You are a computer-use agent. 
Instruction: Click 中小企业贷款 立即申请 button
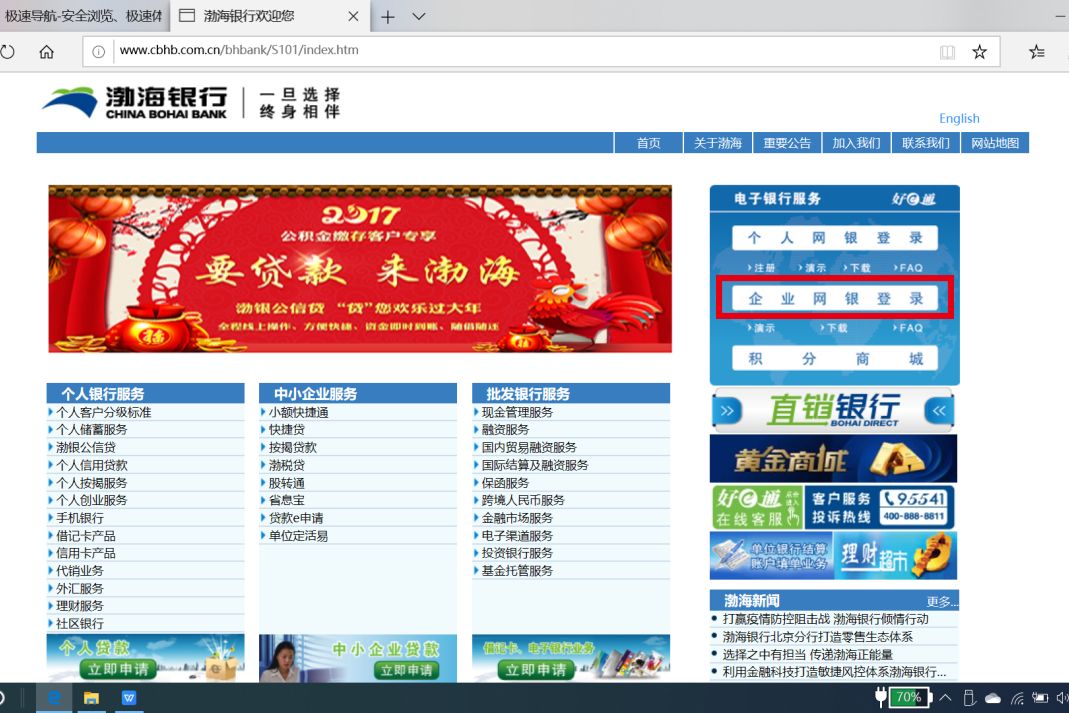(x=406, y=670)
